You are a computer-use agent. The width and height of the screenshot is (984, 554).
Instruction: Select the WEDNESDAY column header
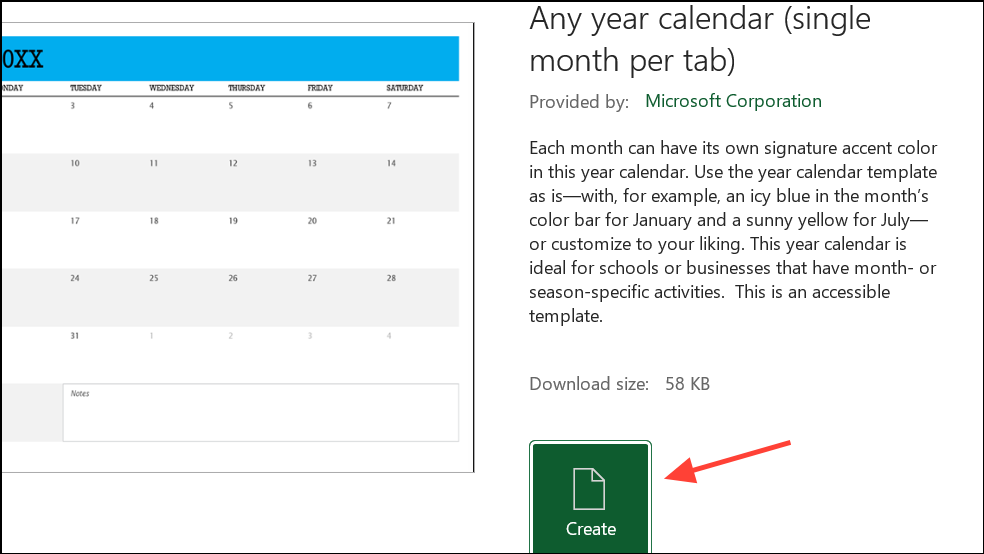(171, 88)
